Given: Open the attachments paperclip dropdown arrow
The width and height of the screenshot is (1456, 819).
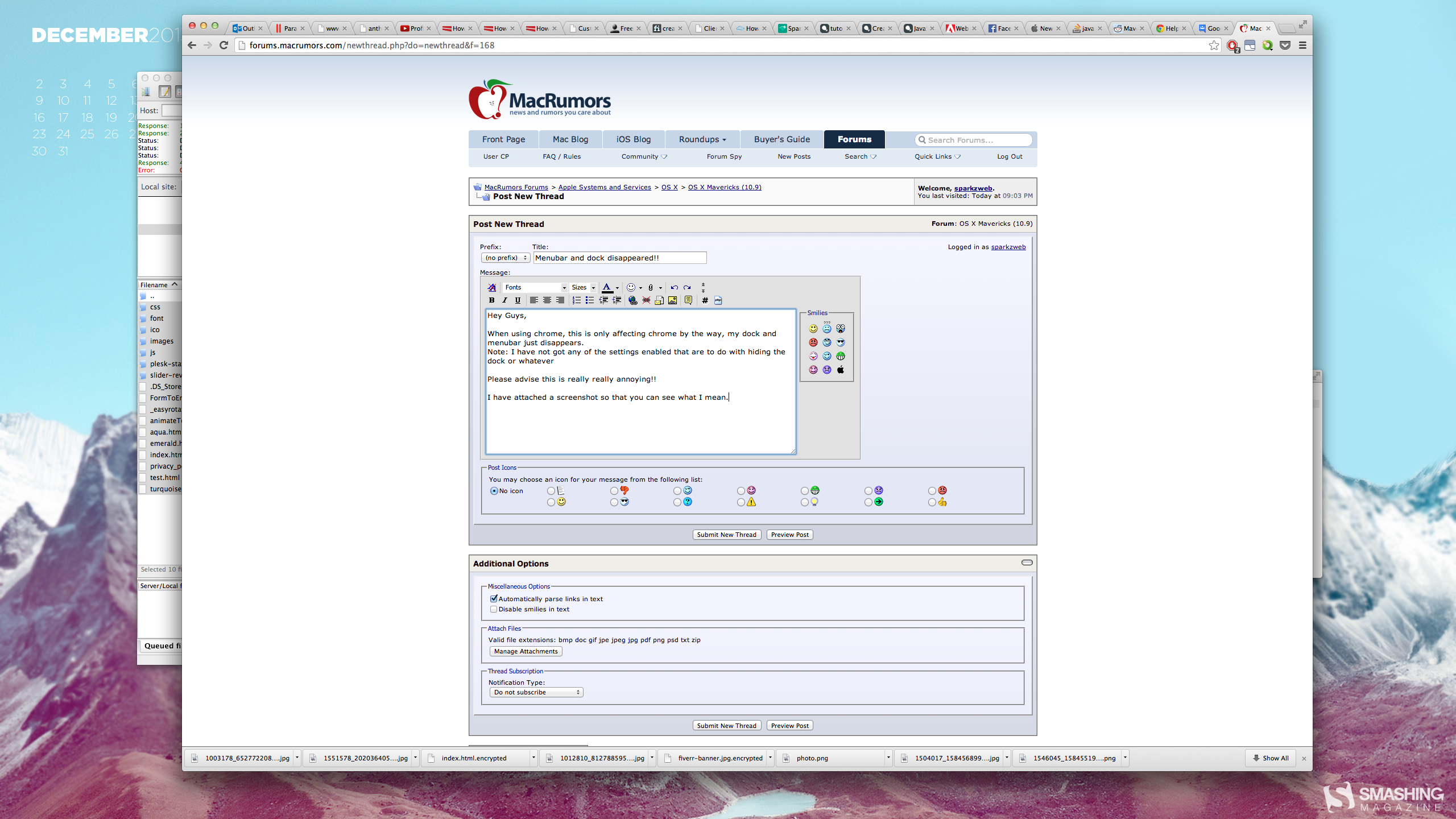Looking at the screenshot, I should pos(660,288).
